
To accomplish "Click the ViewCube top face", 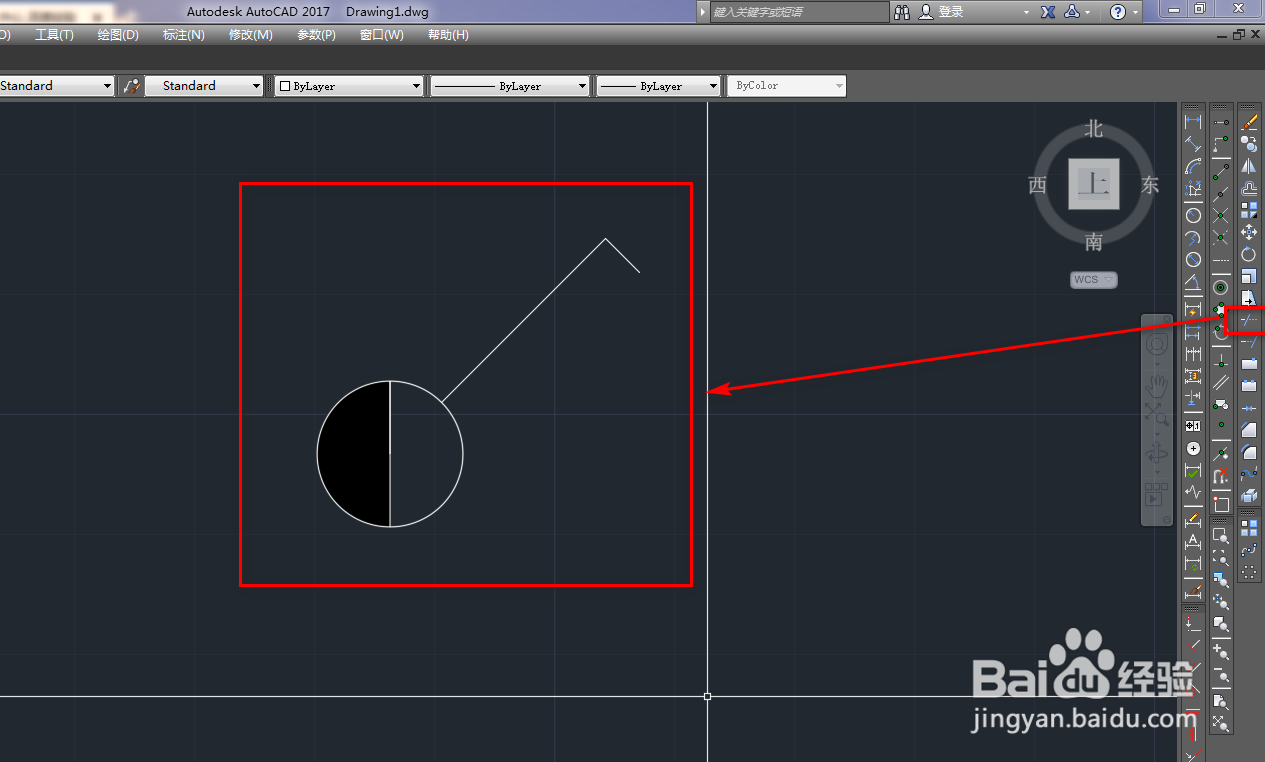I will pos(1094,184).
